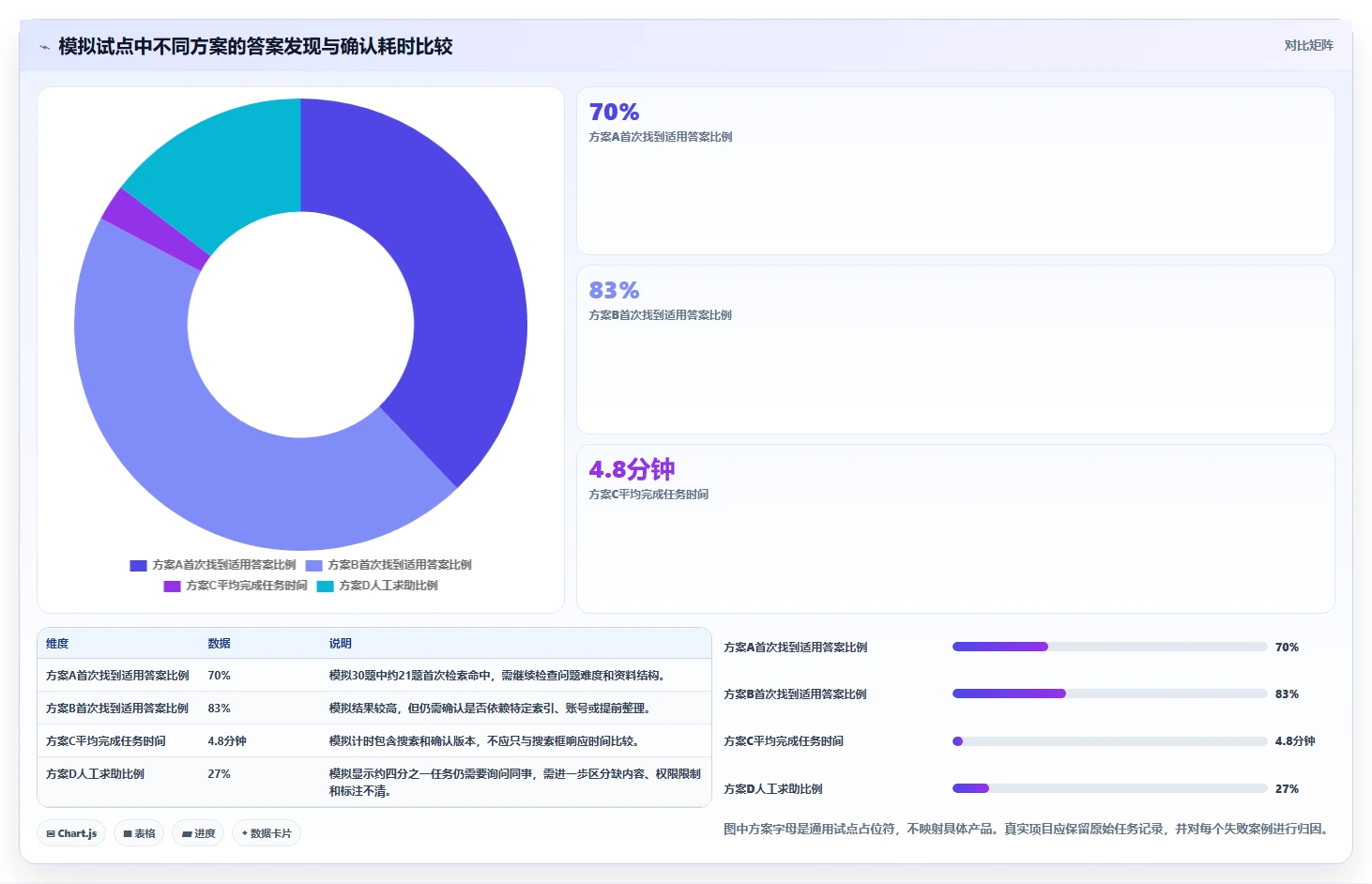The image size is (1372, 884).
Task: Click the 27% progress bar for 方案D
Action: (x=1109, y=788)
